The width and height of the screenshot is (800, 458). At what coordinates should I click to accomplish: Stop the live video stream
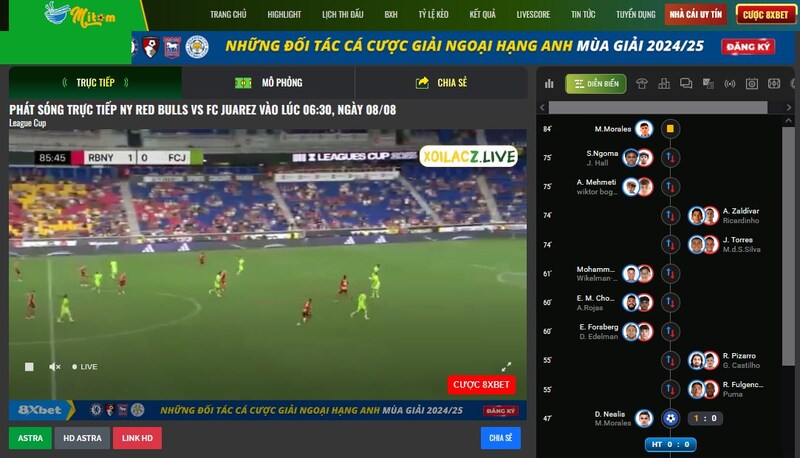(29, 367)
